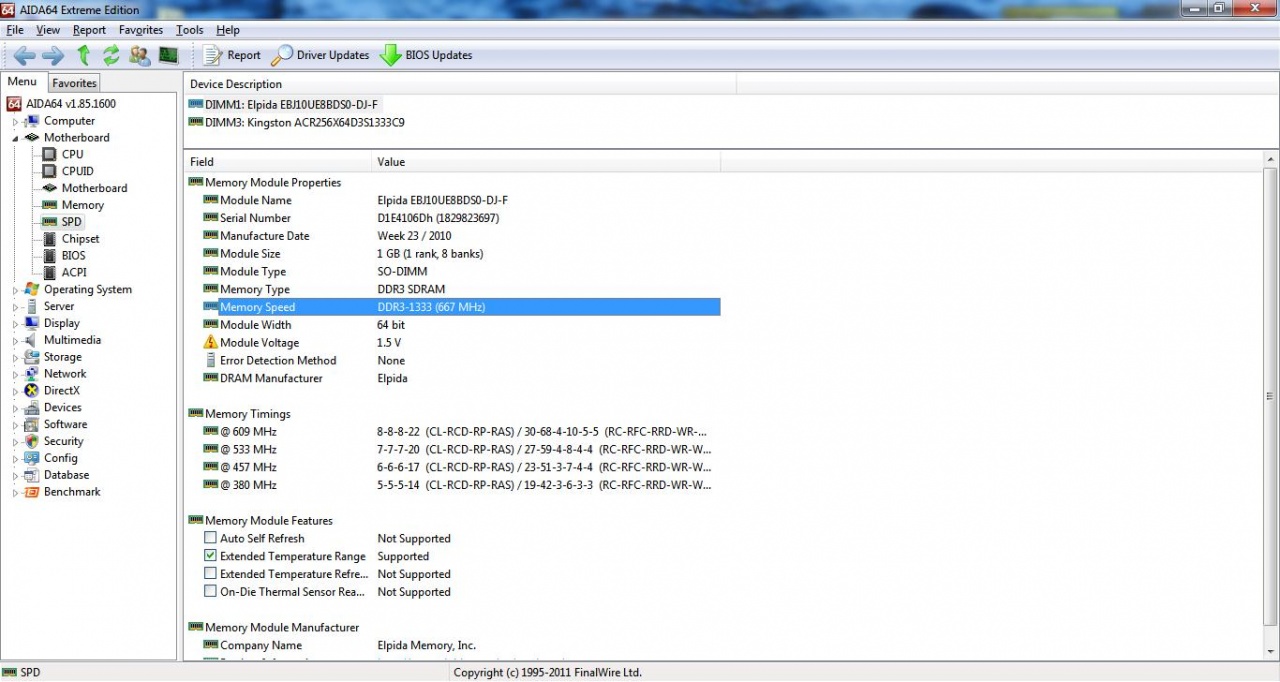Open the Report menu
The width and height of the screenshot is (1280, 682).
click(89, 30)
